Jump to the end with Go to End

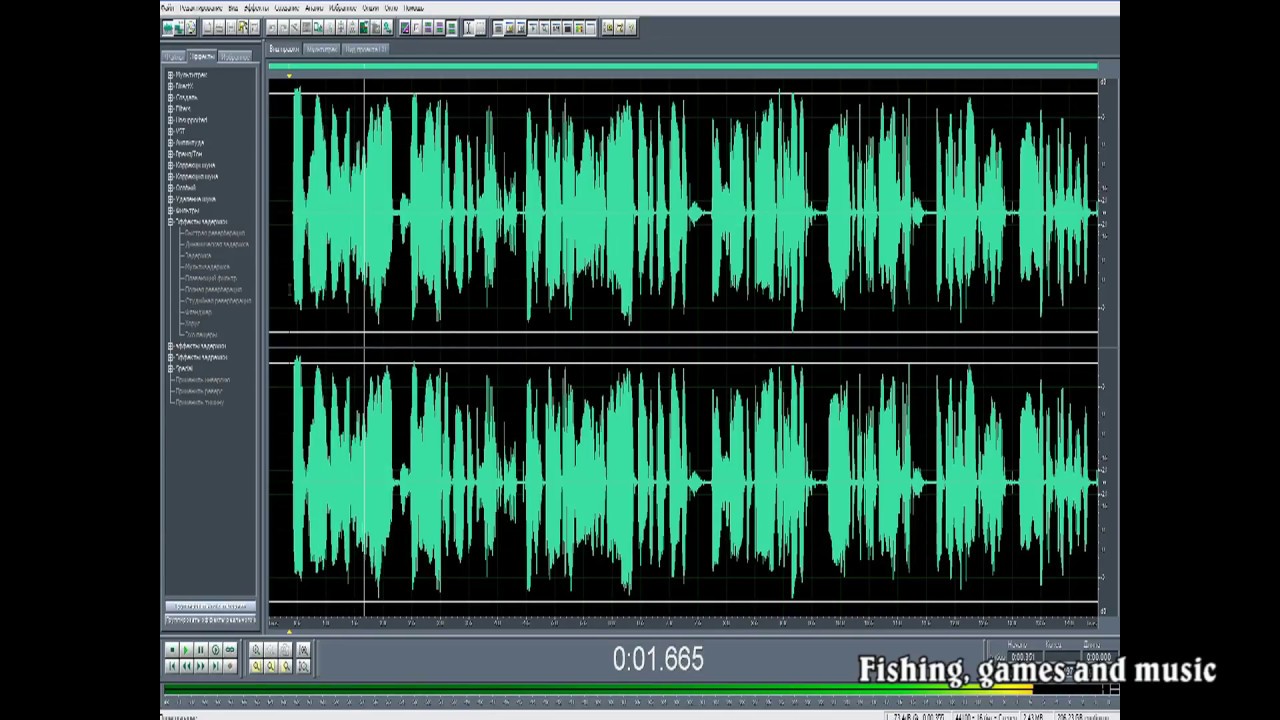point(215,666)
